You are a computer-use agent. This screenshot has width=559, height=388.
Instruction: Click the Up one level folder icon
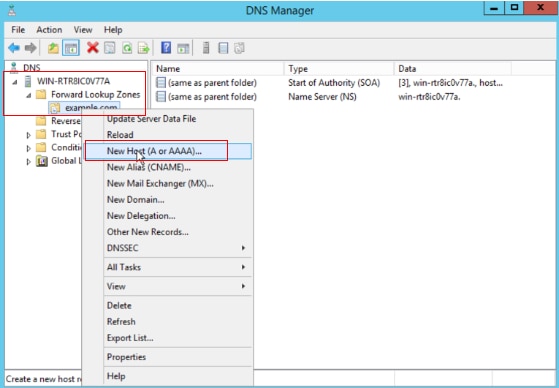(x=53, y=48)
